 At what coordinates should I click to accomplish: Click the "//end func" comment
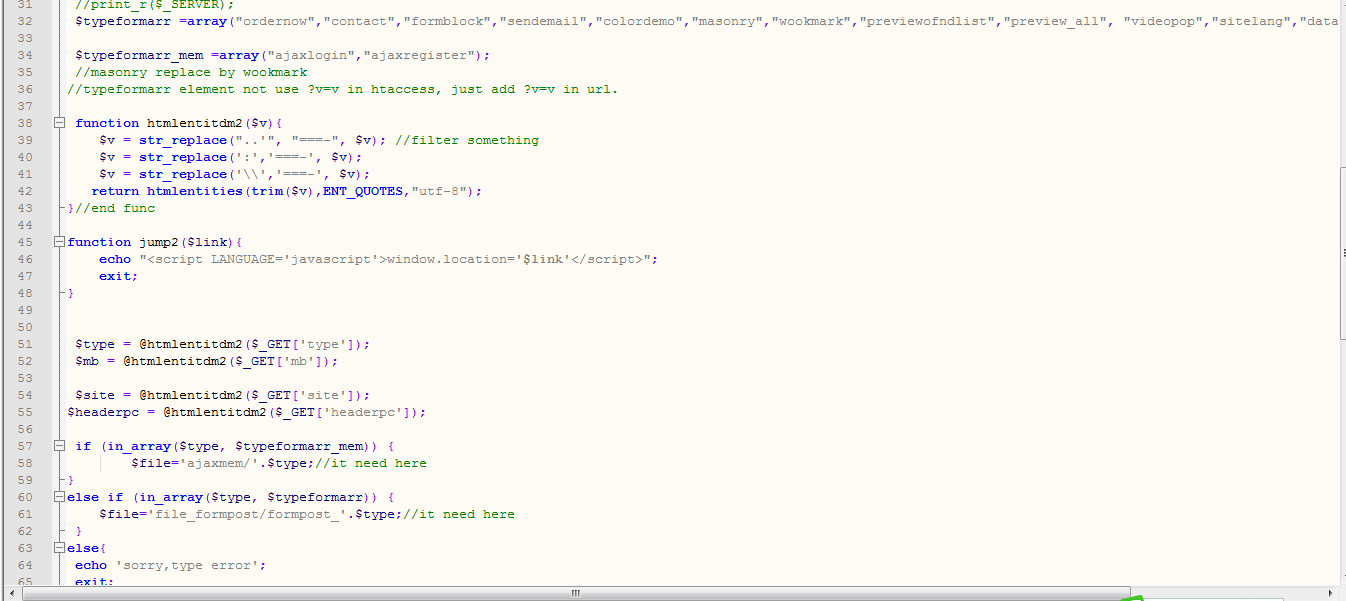115,208
